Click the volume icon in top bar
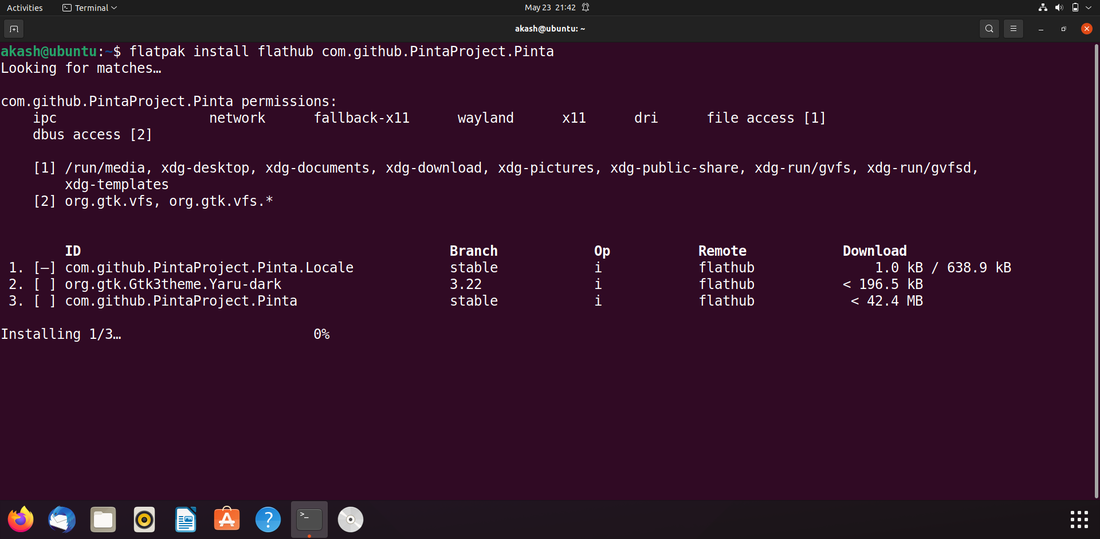 tap(1058, 7)
